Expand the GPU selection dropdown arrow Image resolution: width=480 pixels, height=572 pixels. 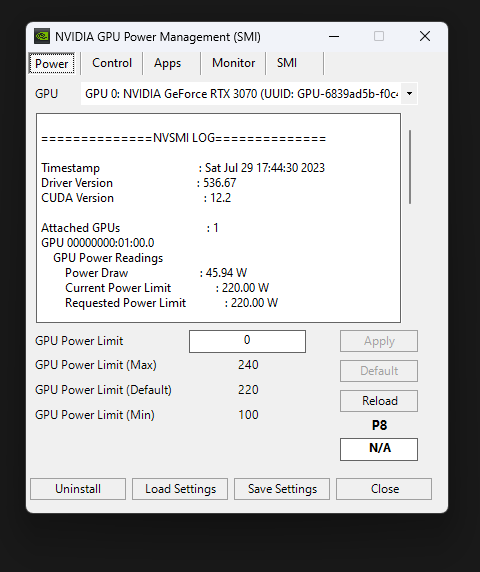tap(409, 94)
